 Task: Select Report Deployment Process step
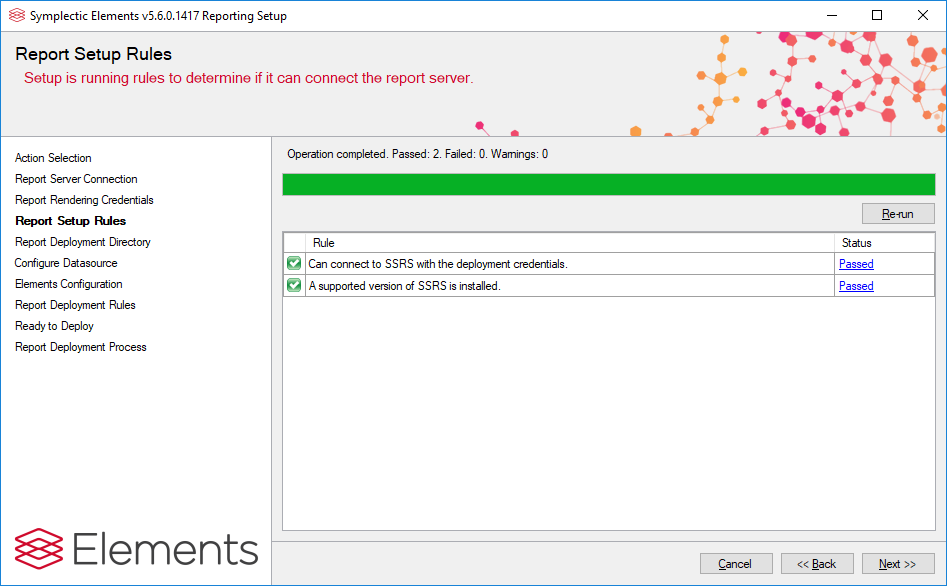pos(80,347)
